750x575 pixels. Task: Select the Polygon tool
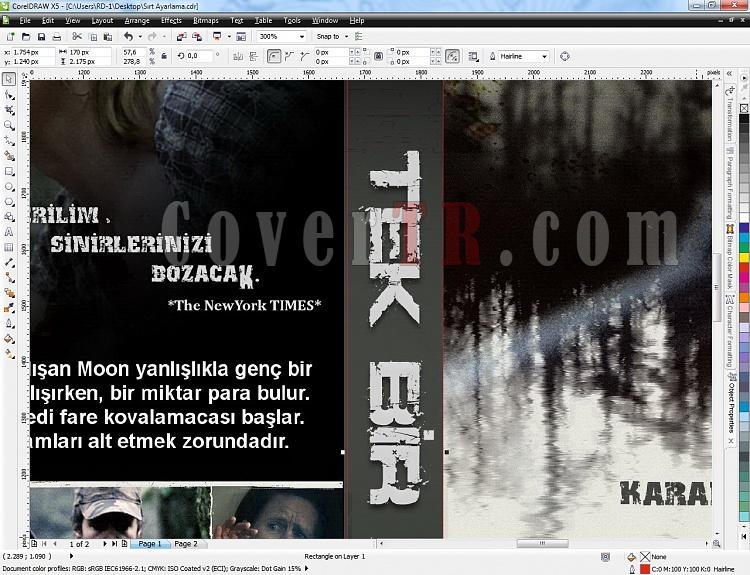9,202
